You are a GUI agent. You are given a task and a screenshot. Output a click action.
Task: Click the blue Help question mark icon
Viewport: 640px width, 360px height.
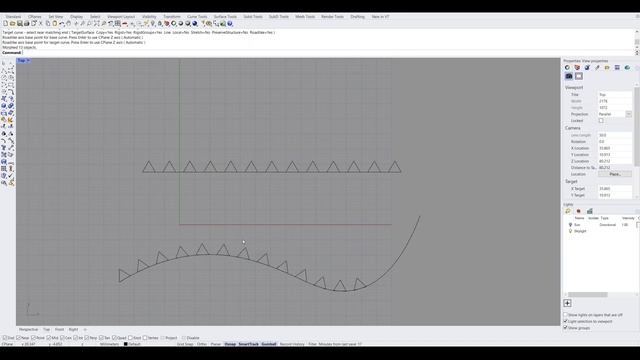(230, 24)
